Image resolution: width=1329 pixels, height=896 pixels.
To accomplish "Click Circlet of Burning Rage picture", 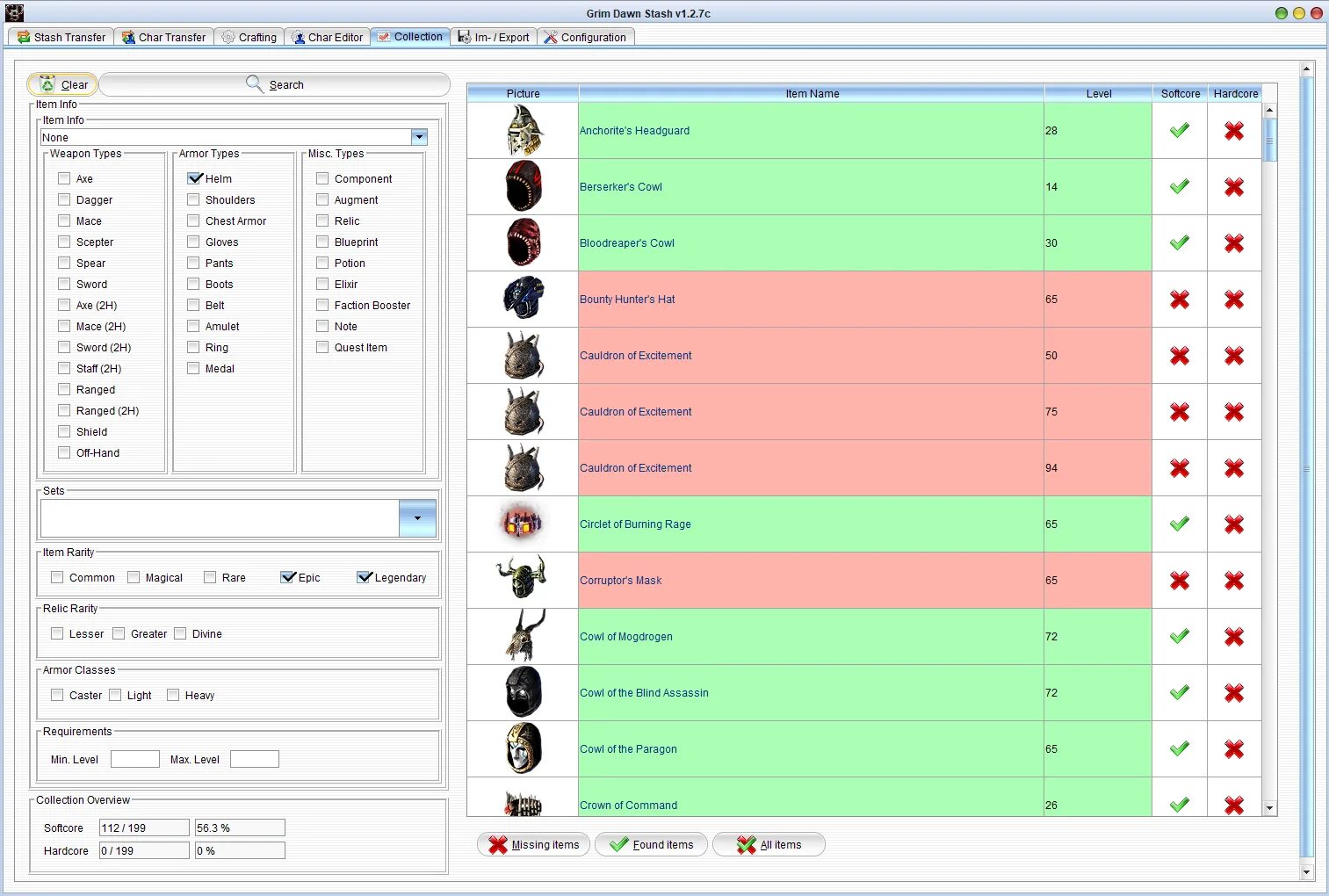I will [524, 524].
